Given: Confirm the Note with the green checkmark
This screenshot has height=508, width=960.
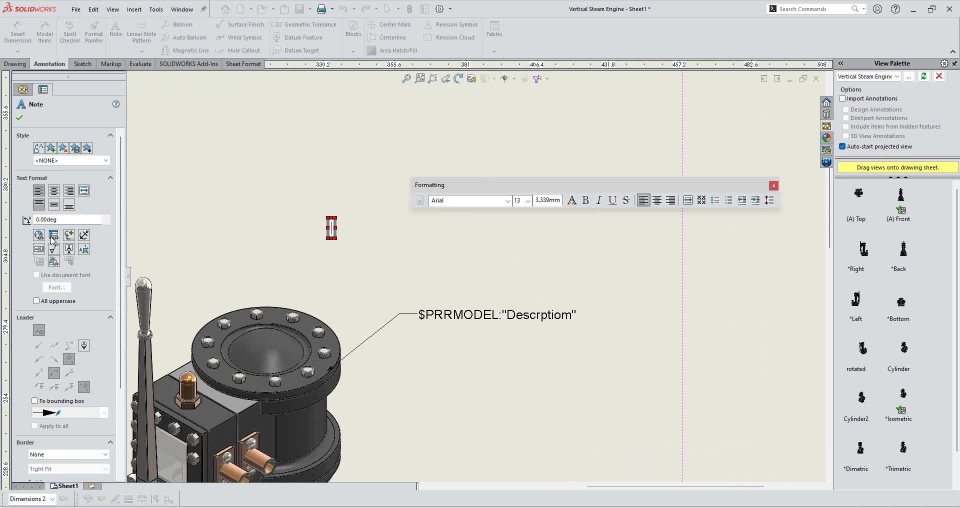Looking at the screenshot, I should [20, 118].
